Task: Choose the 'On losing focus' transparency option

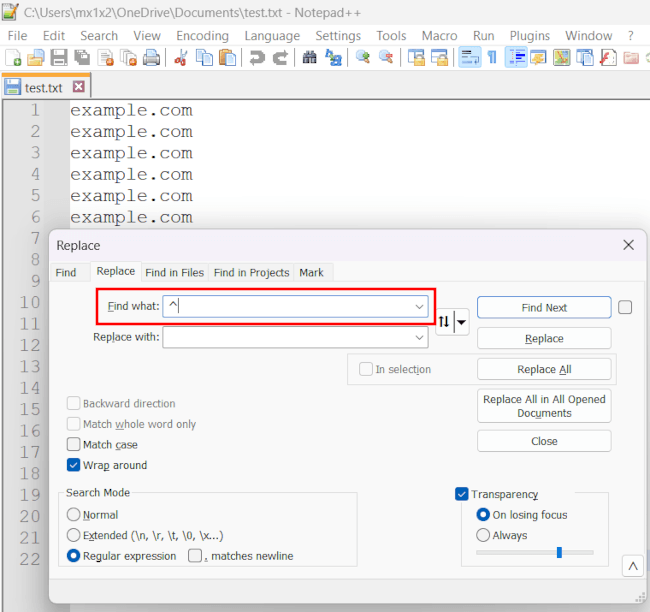Action: (x=483, y=515)
